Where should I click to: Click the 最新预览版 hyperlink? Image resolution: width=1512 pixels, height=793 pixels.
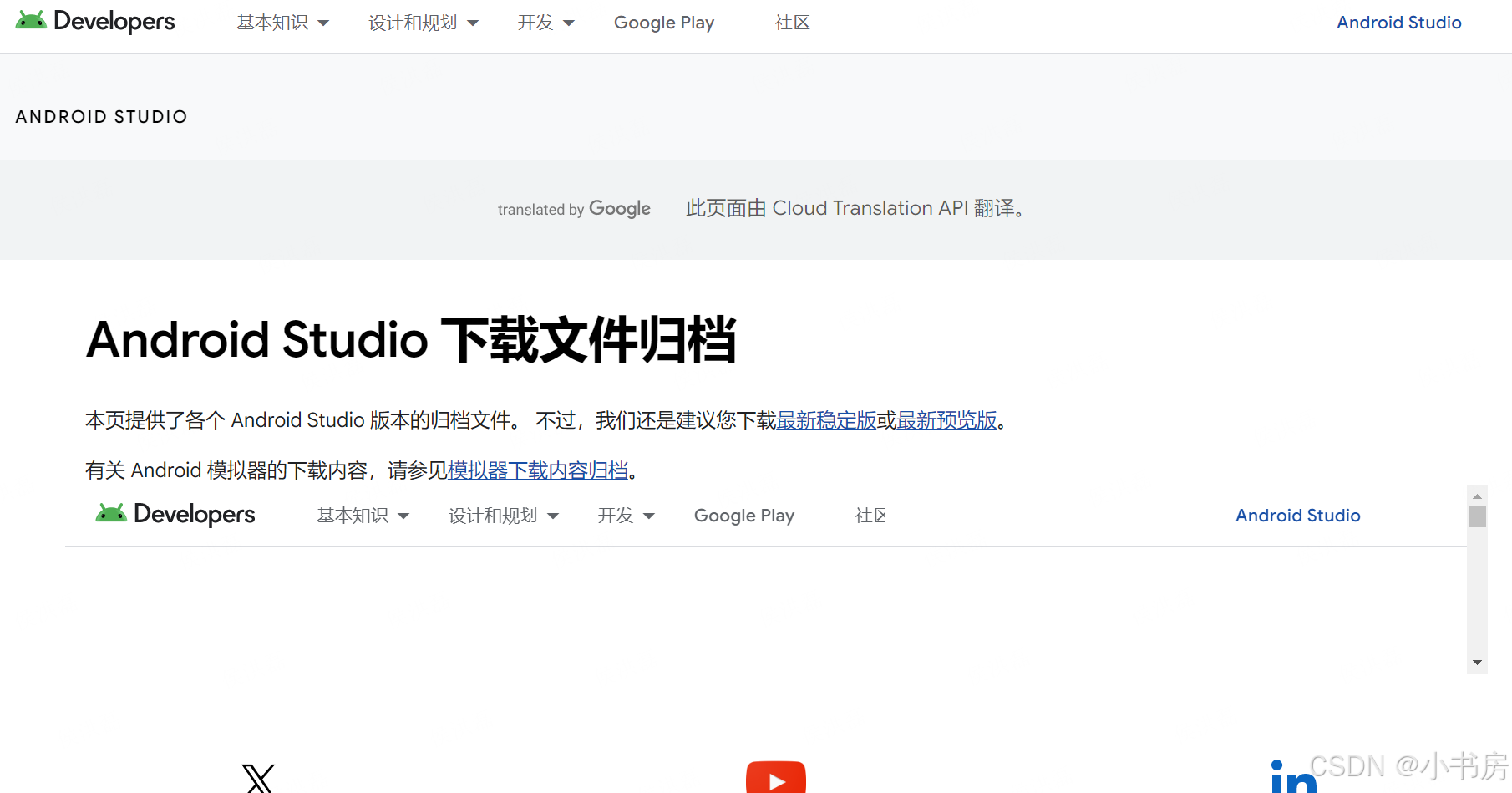point(946,420)
